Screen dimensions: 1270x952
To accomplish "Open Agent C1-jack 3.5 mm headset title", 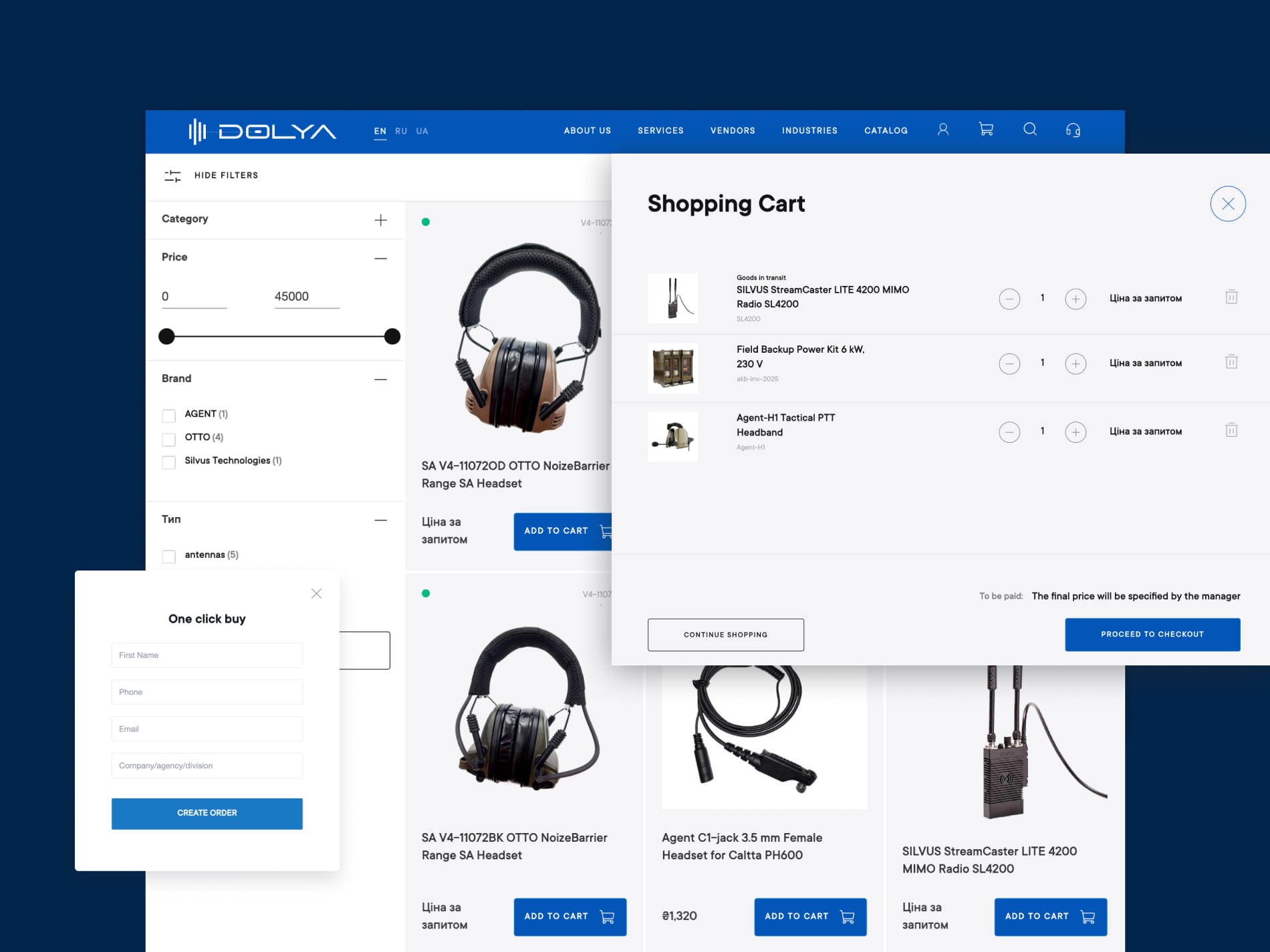I will pyautogui.click(x=742, y=846).
